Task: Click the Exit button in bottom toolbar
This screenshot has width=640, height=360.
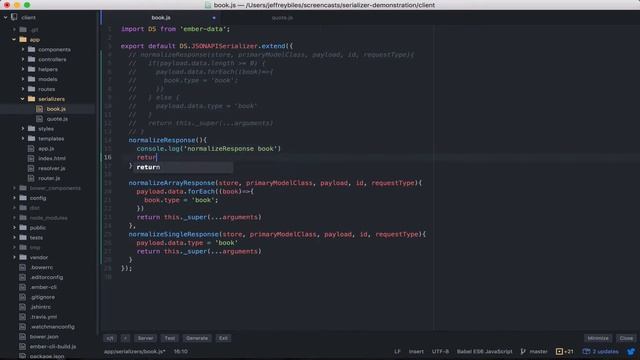Action: click(223, 338)
